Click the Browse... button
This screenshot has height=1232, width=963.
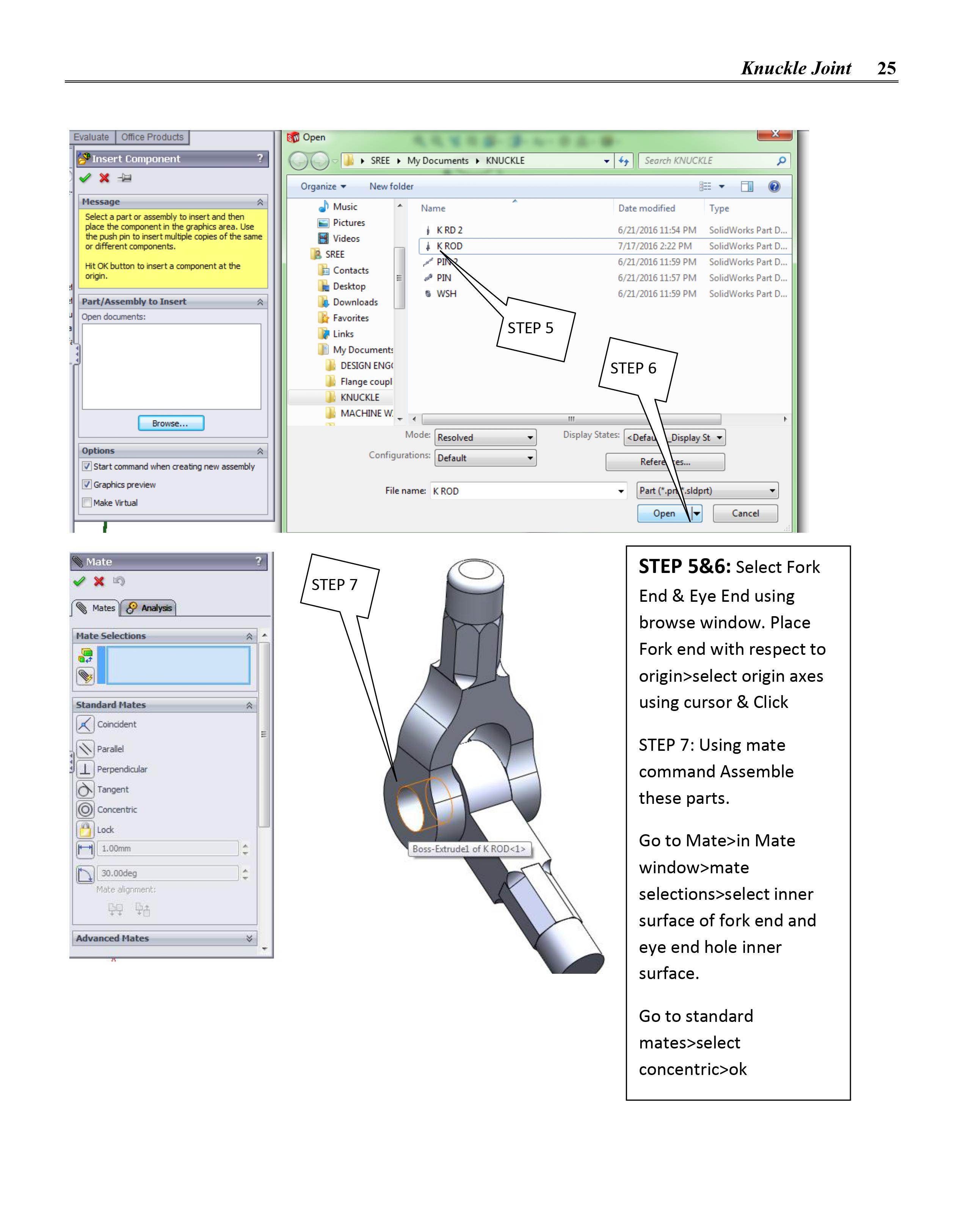tap(171, 423)
